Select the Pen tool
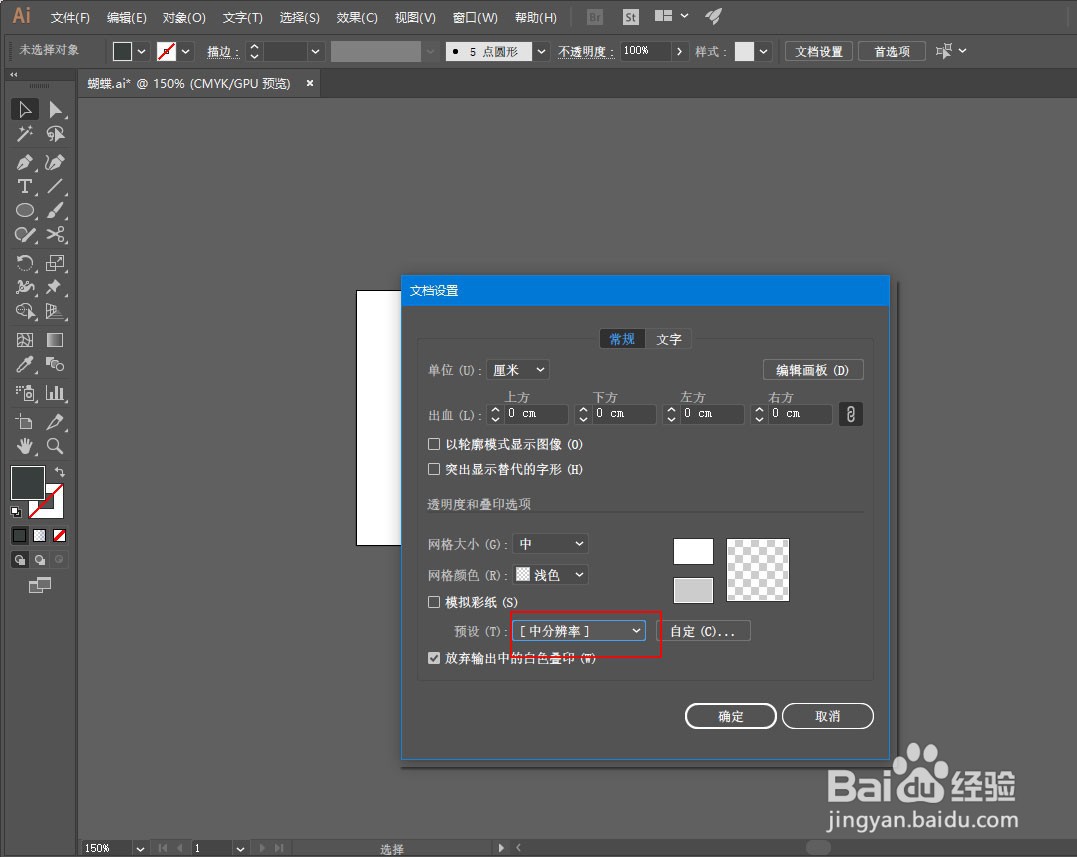Screen dimensions: 1077x857 (x=25, y=163)
